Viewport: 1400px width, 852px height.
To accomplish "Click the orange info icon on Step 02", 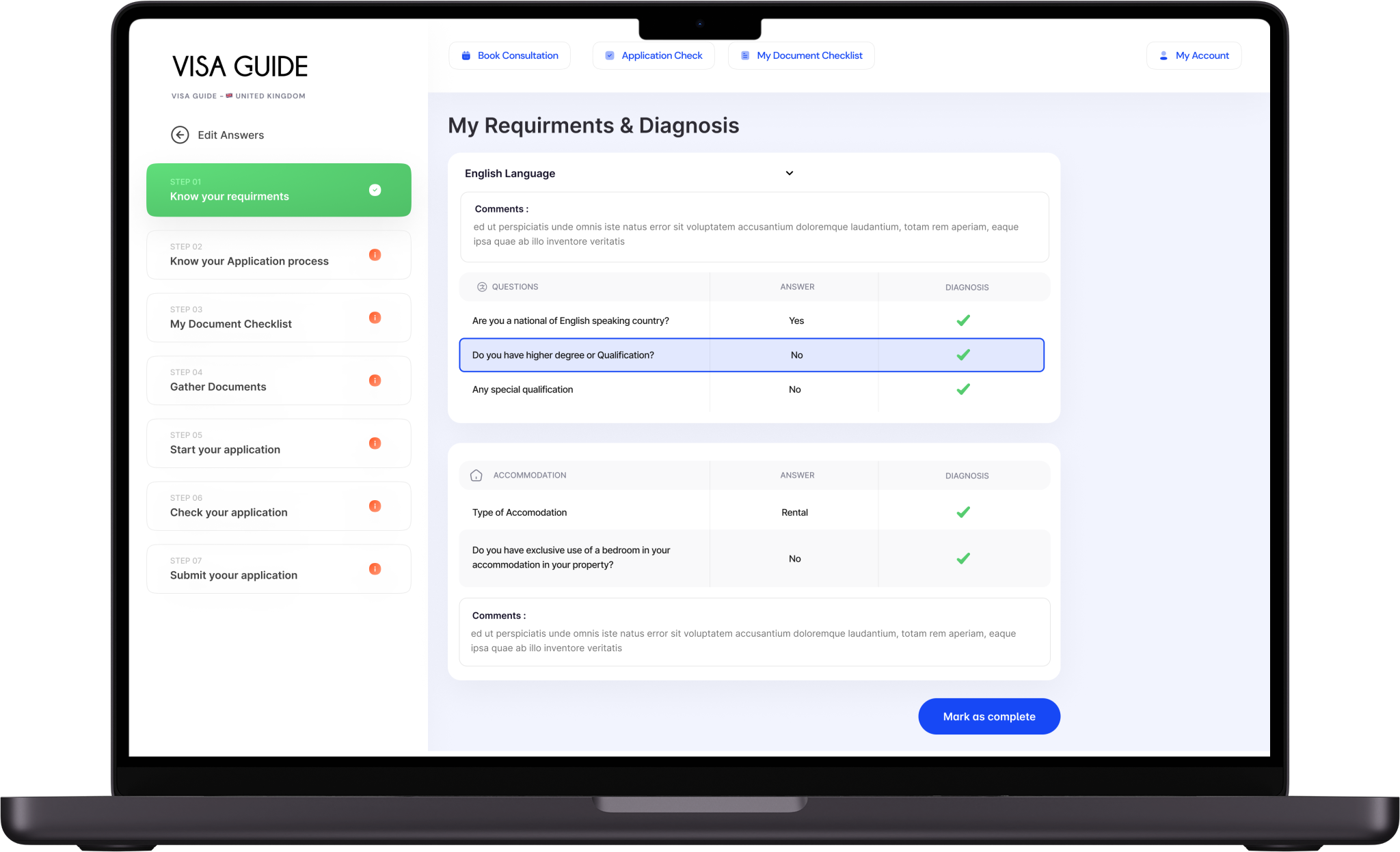I will point(375,255).
